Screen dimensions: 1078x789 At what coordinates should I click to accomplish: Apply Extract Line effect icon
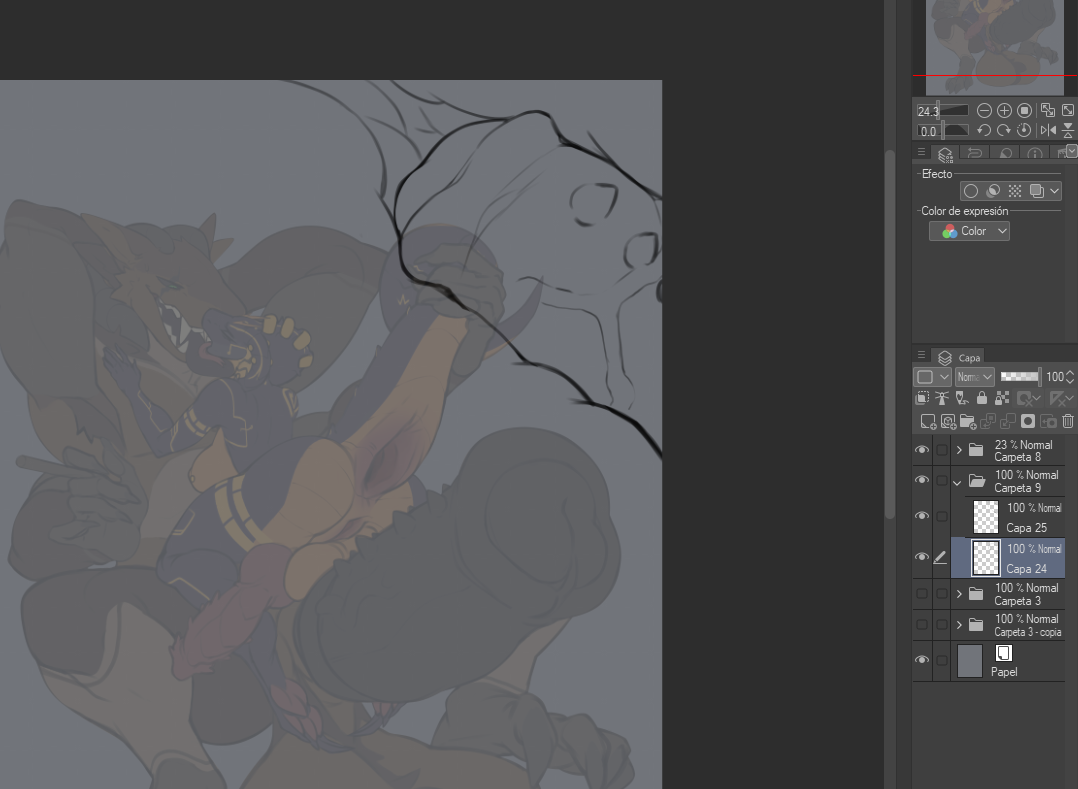(x=993, y=191)
